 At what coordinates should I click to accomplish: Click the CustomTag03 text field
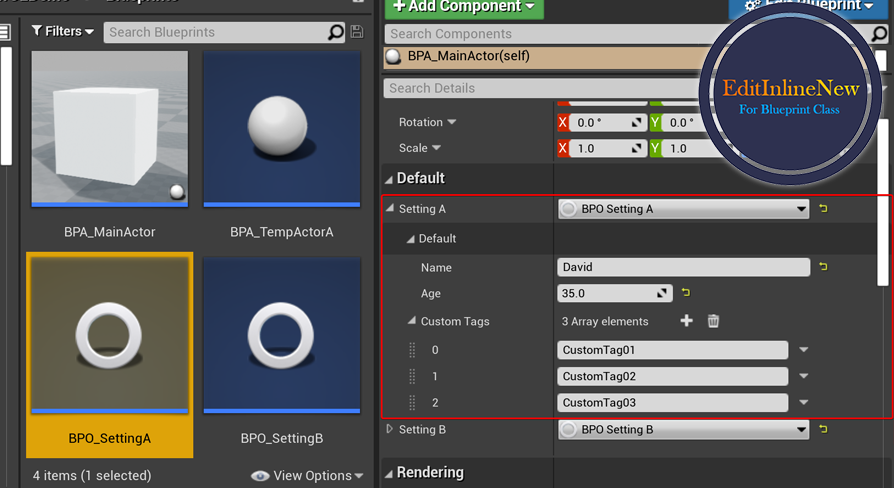[x=673, y=402]
